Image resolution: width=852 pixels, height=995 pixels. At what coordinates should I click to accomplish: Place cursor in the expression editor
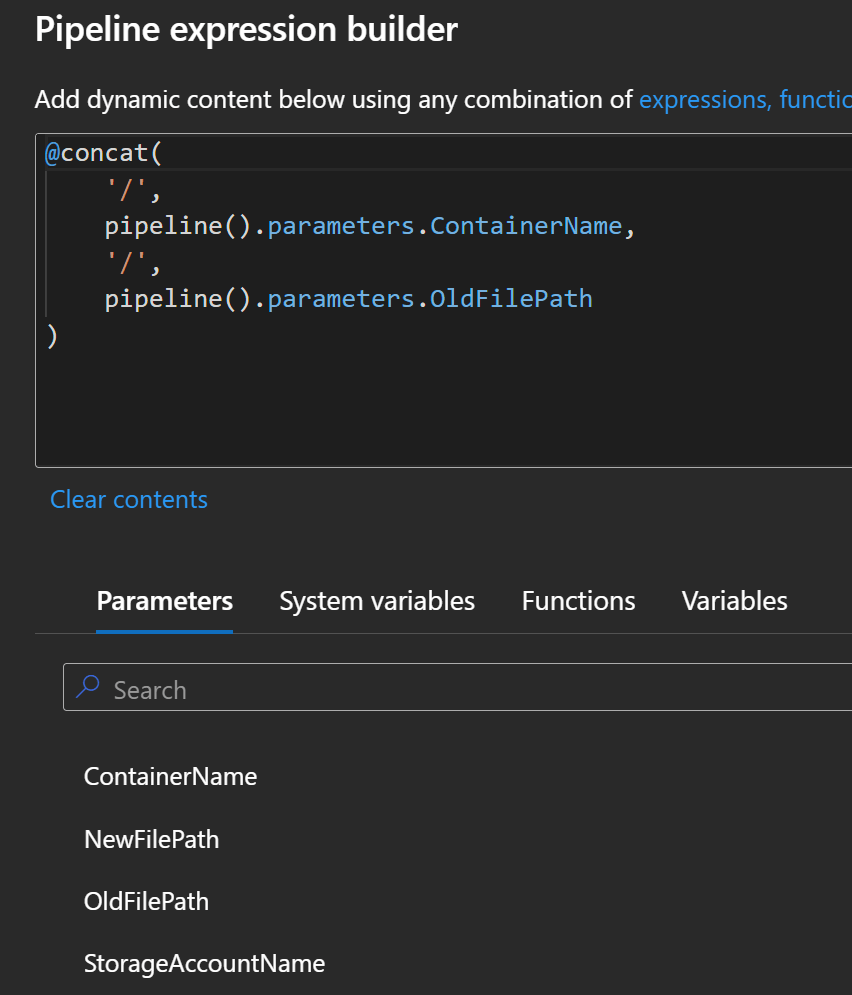click(400, 400)
